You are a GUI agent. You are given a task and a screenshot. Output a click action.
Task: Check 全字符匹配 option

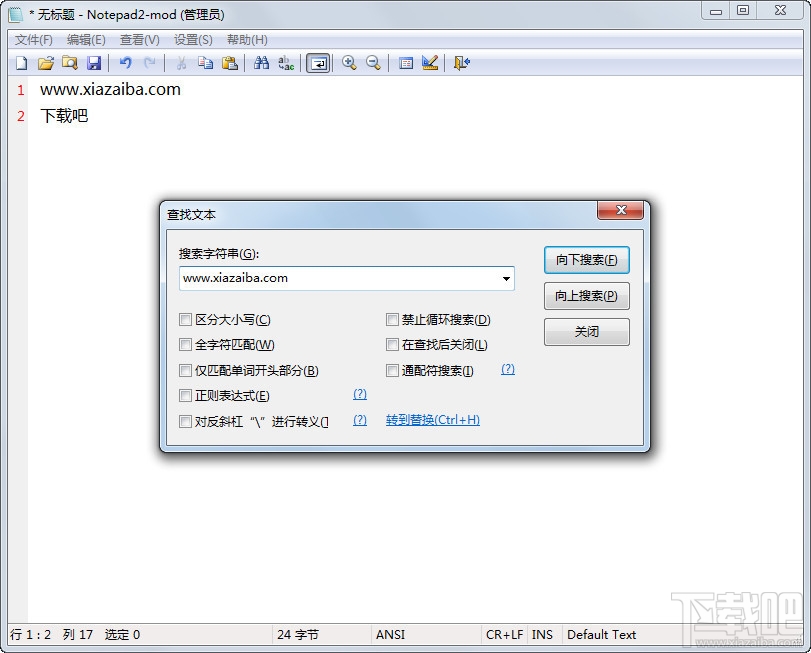pyautogui.click(x=185, y=344)
